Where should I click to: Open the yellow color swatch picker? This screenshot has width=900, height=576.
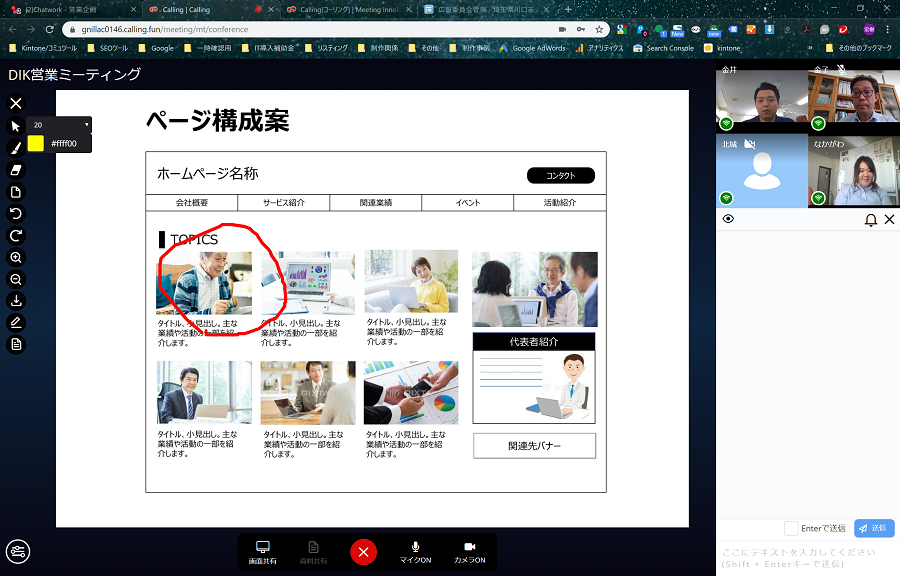click(x=36, y=143)
